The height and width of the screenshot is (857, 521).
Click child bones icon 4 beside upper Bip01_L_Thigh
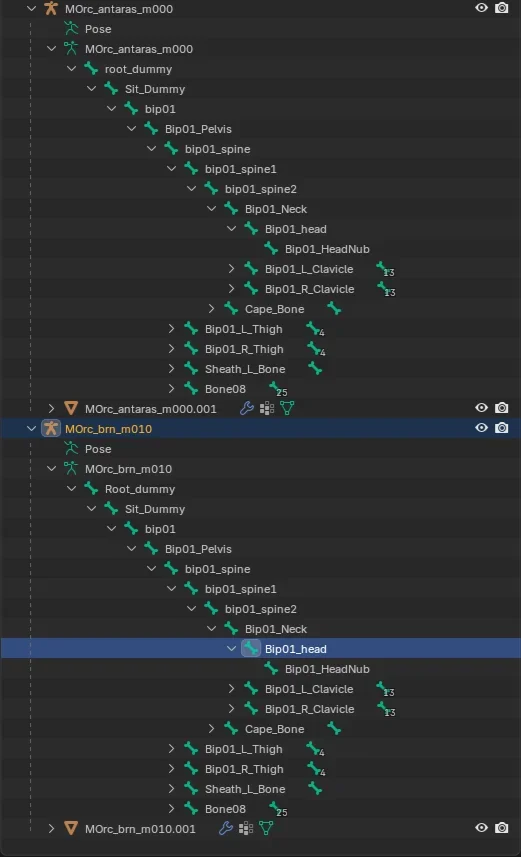[315, 329]
